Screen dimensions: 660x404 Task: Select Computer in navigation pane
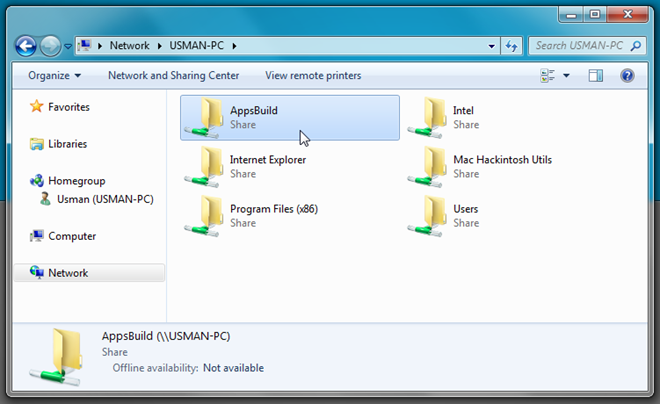click(72, 236)
